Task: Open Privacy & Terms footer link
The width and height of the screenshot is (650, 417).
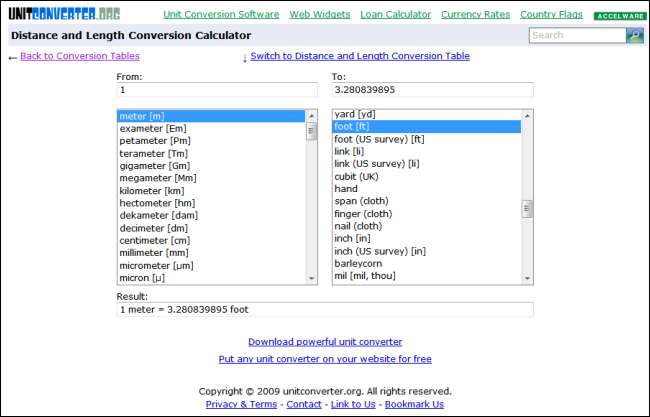Action: pos(241,404)
